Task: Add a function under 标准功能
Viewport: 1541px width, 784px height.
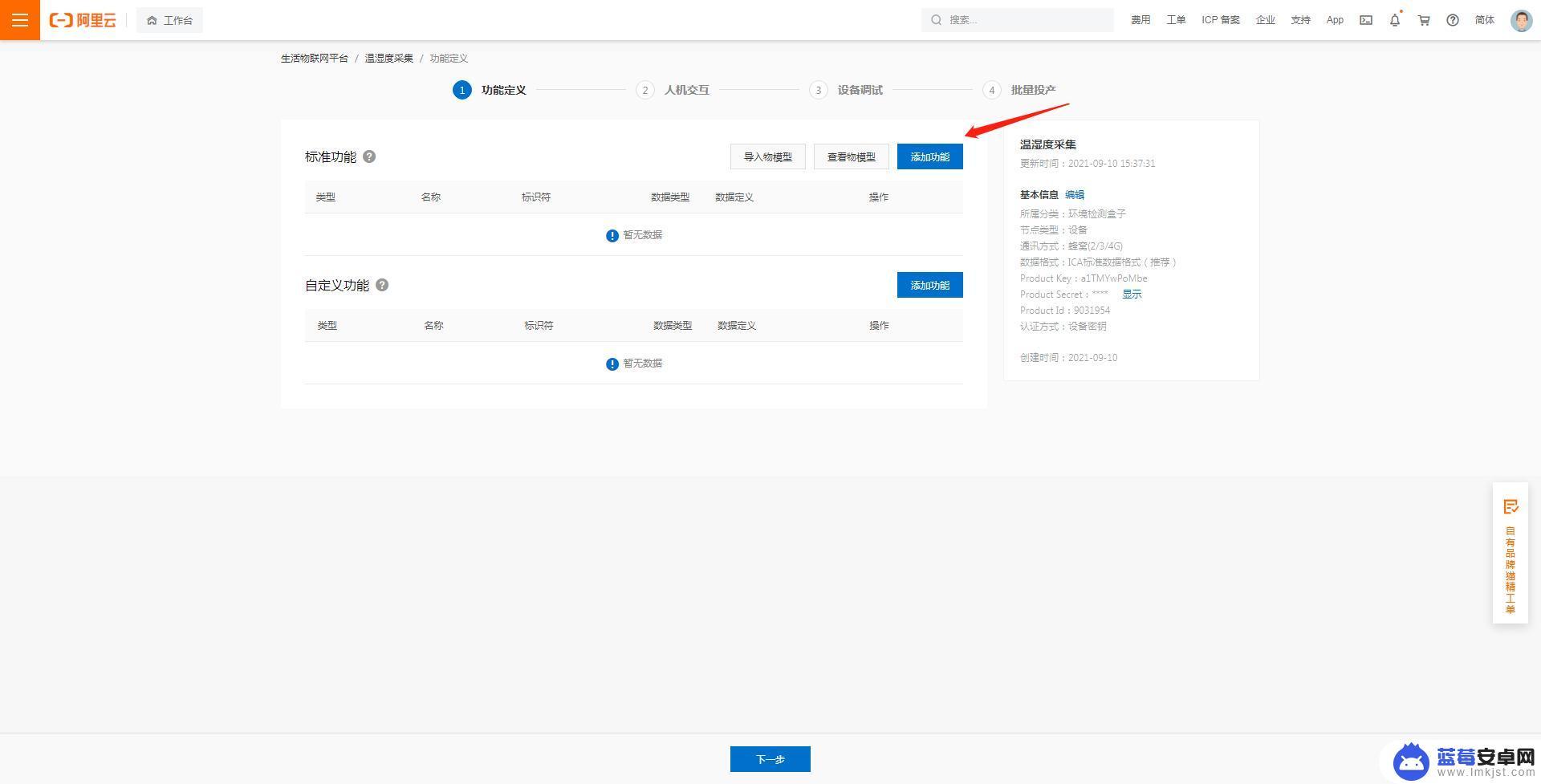Action: coord(930,156)
